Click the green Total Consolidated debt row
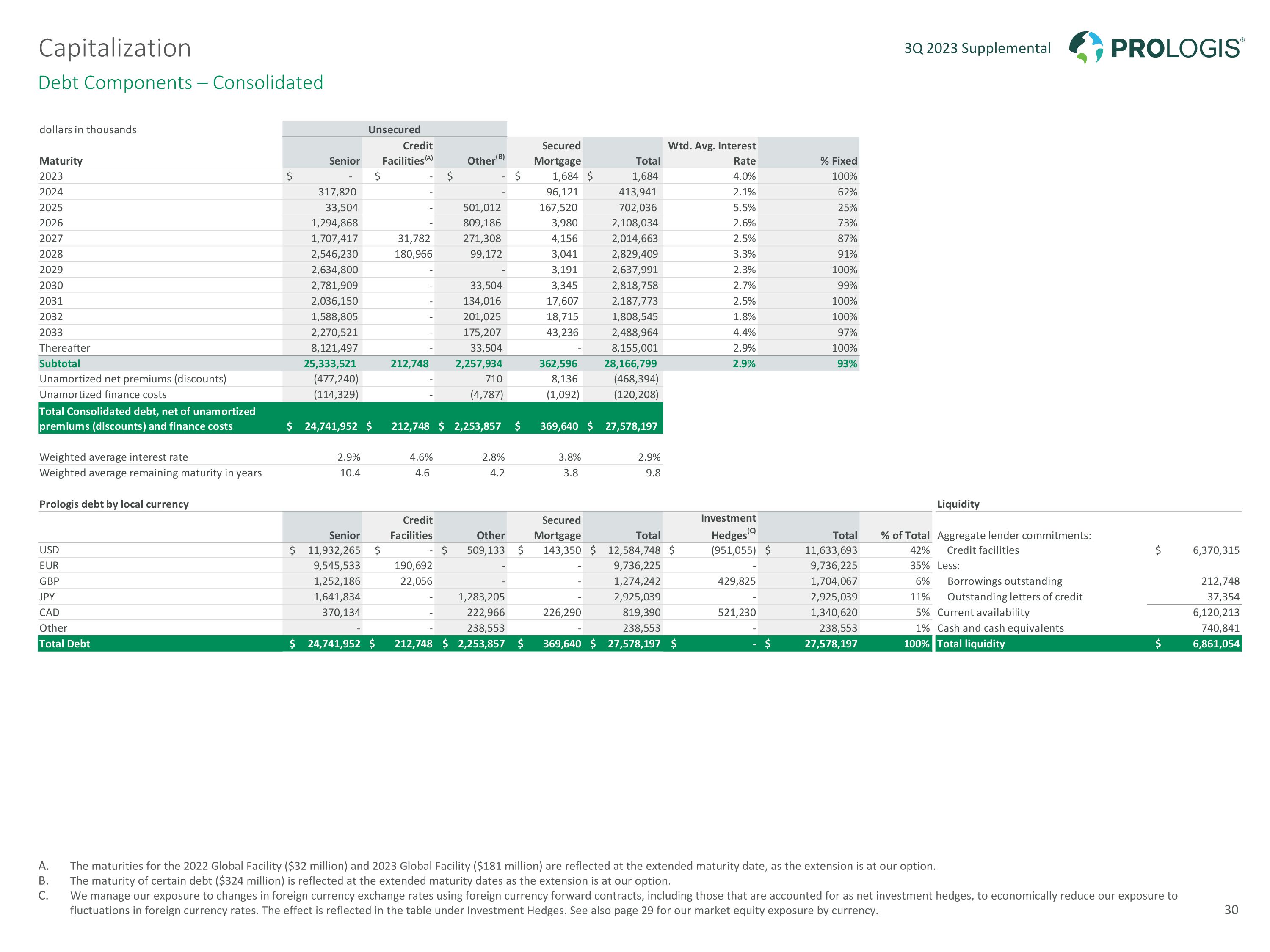The image size is (1270, 952). 147,418
